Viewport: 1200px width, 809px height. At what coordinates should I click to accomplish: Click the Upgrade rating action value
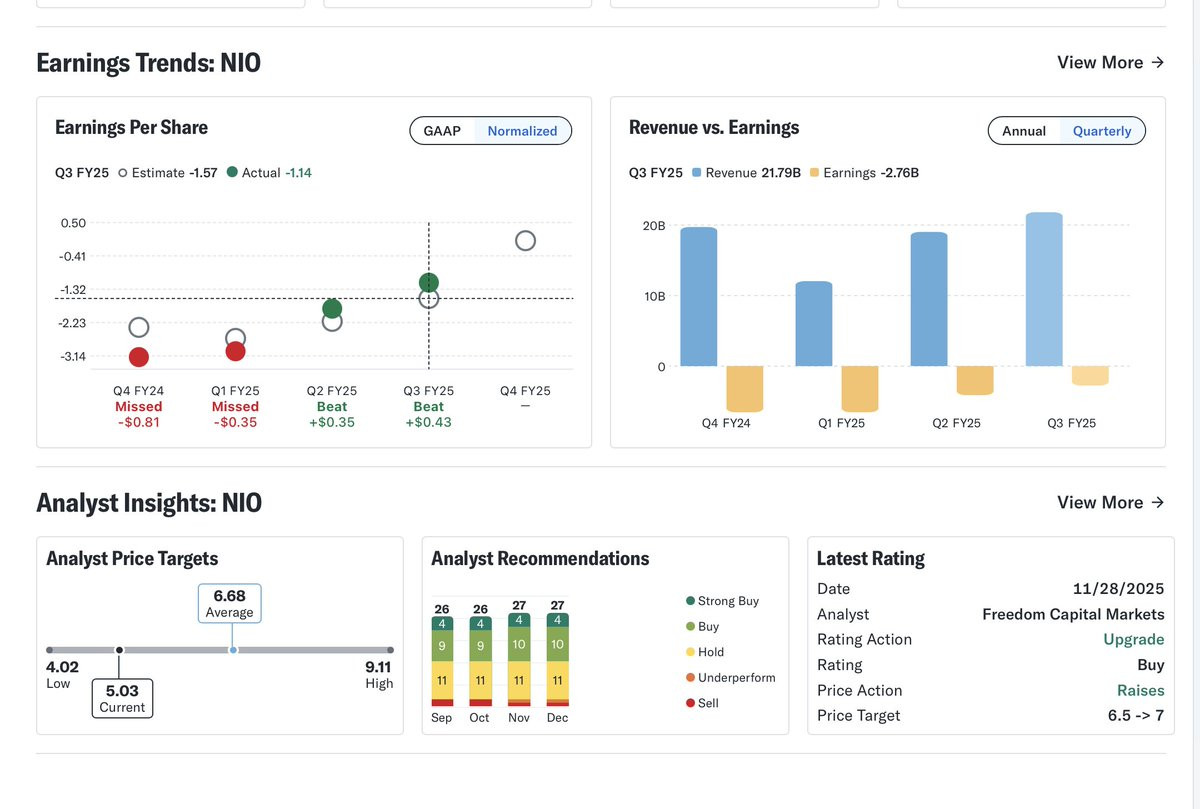1134,640
